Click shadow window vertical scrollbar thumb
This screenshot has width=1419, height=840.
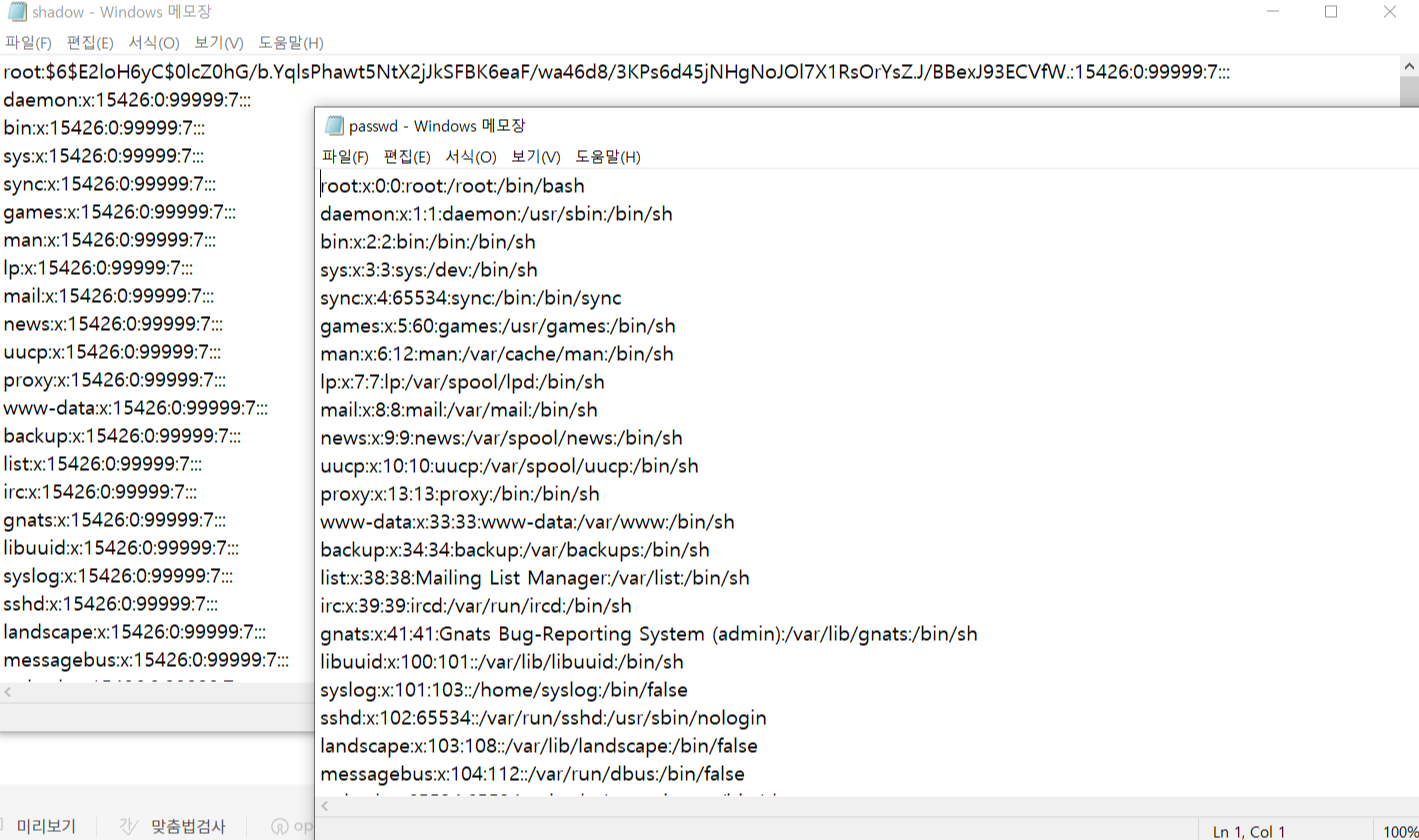[1409, 91]
